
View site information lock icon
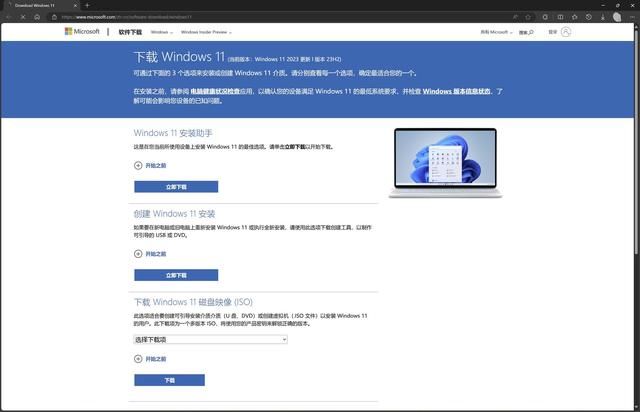(54, 17)
